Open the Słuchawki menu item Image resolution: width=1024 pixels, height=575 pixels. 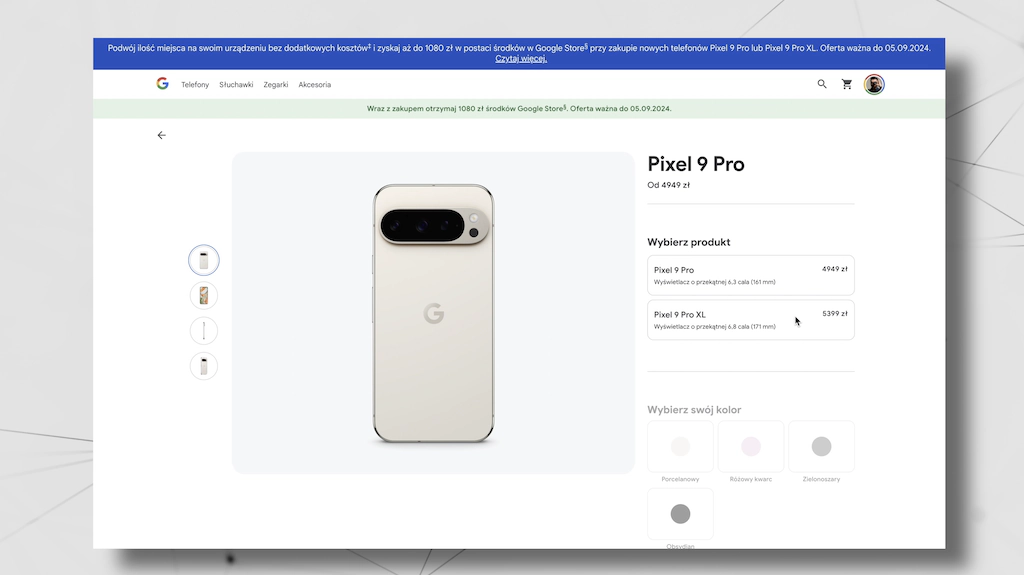coord(236,84)
